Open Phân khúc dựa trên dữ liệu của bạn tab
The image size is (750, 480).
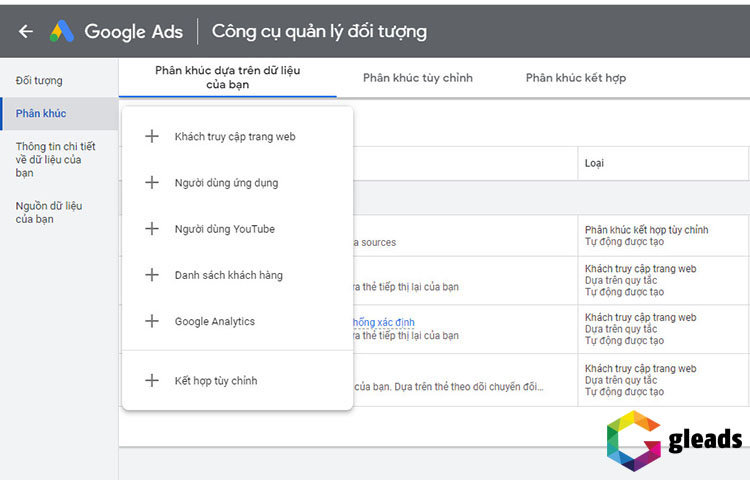(228, 77)
